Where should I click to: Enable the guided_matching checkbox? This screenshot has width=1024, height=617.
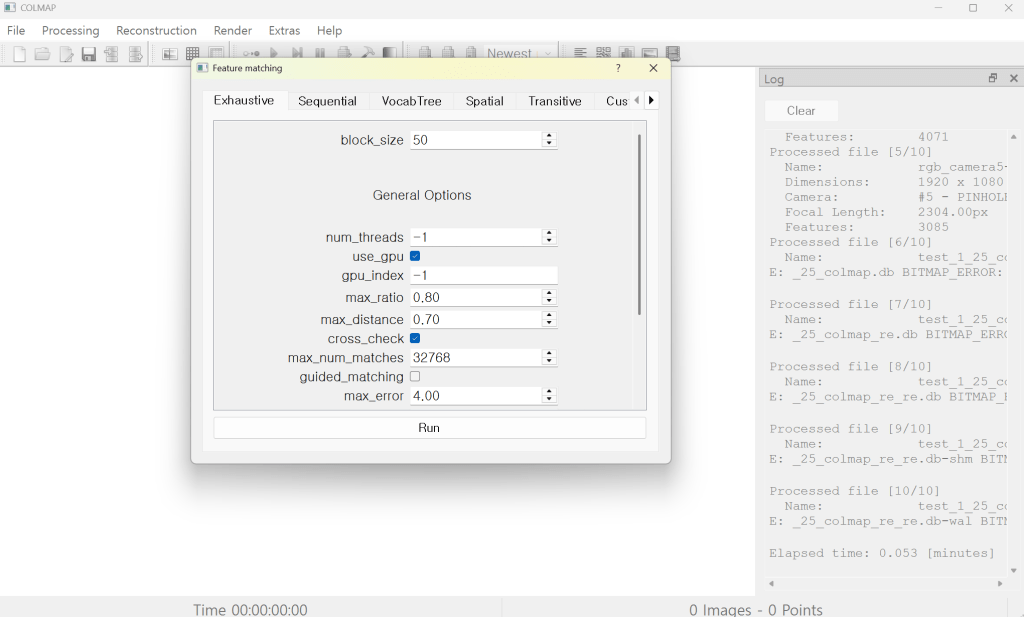[x=415, y=377]
